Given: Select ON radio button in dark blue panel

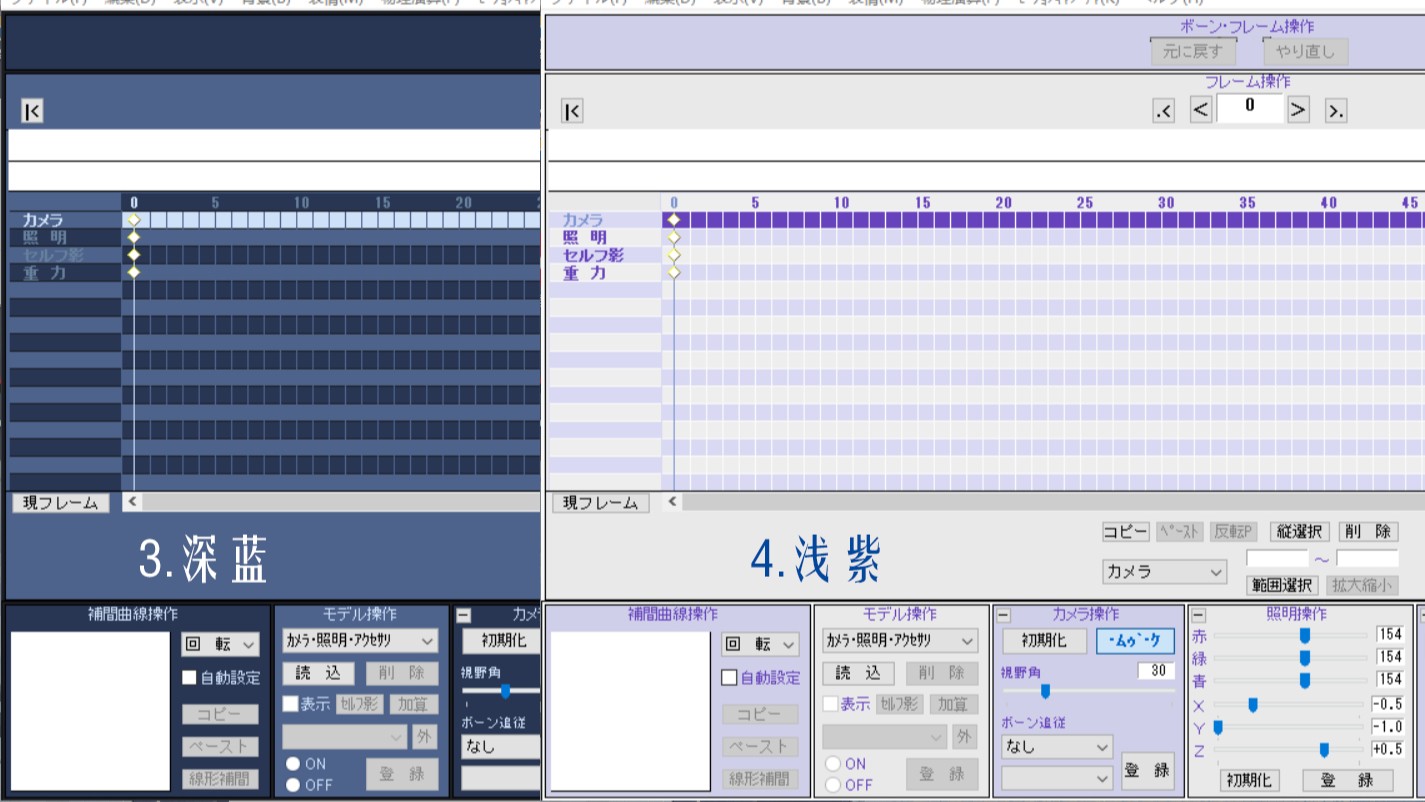Looking at the screenshot, I should [294, 763].
